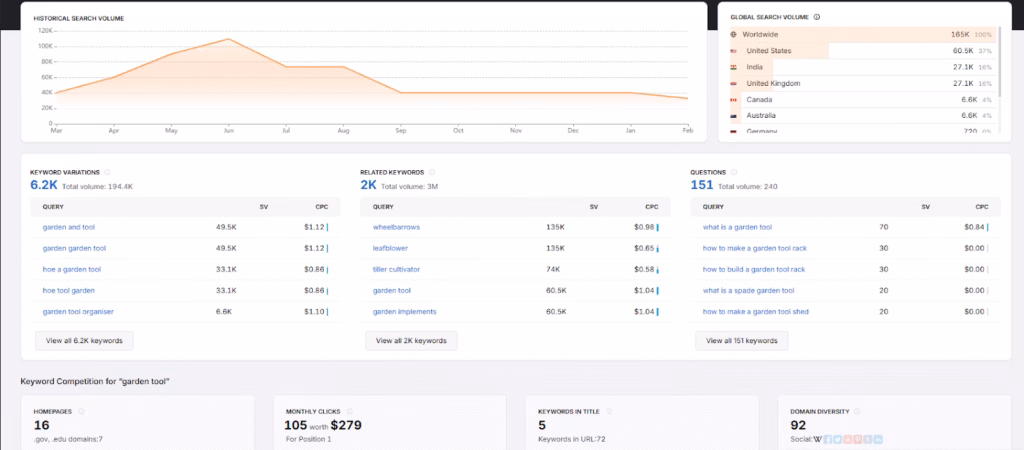Click the Homepages info icon
The image size is (1024, 450).
click(x=81, y=411)
